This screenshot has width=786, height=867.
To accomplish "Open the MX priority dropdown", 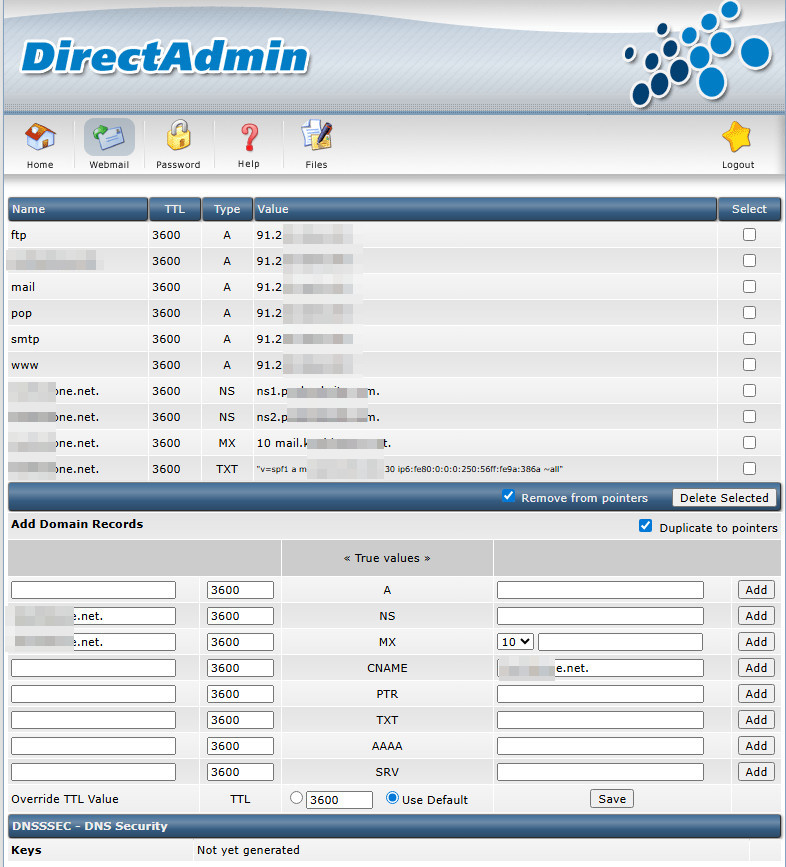I will (x=515, y=642).
